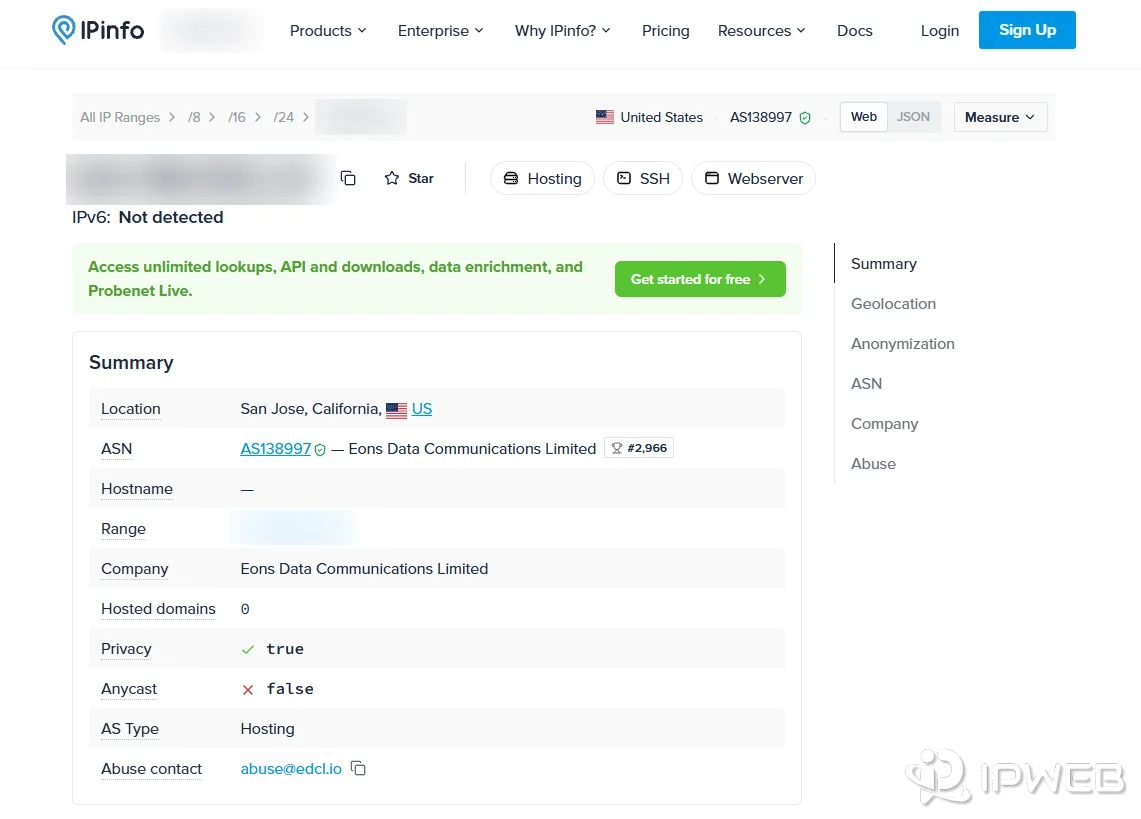Screen dimensions: 1141x819
Task: Open the Products dropdown menu
Action: tap(328, 31)
